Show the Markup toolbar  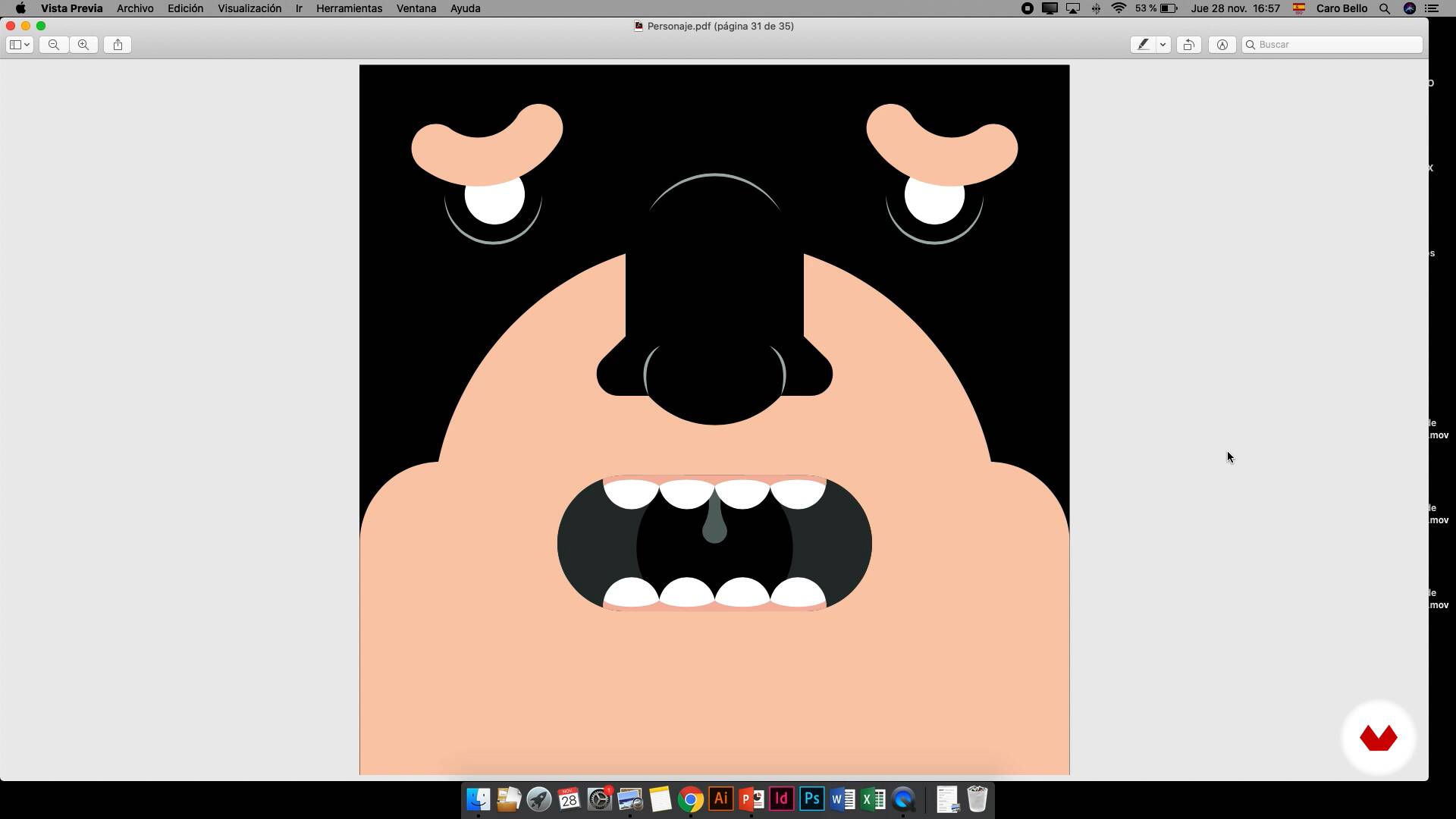point(1222,45)
